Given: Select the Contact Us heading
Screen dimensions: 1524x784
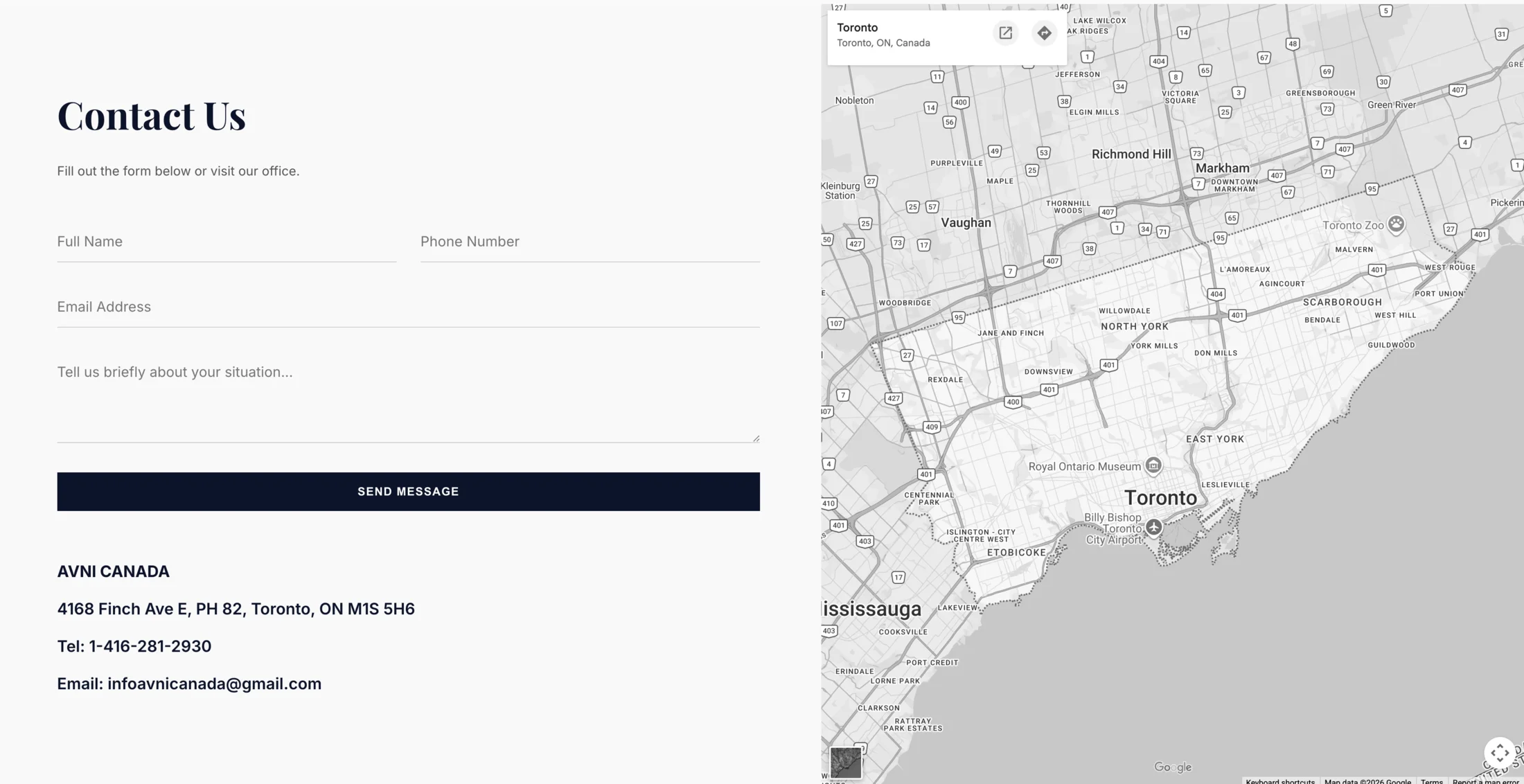Looking at the screenshot, I should point(152,115).
